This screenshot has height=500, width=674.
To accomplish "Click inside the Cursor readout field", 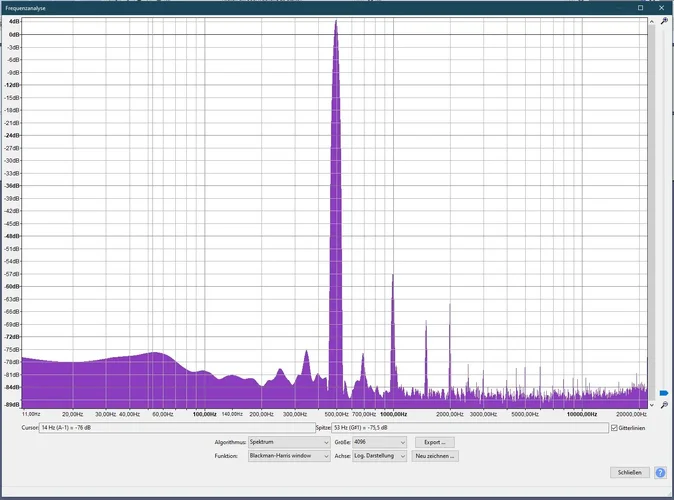I will pyautogui.click(x=175, y=428).
